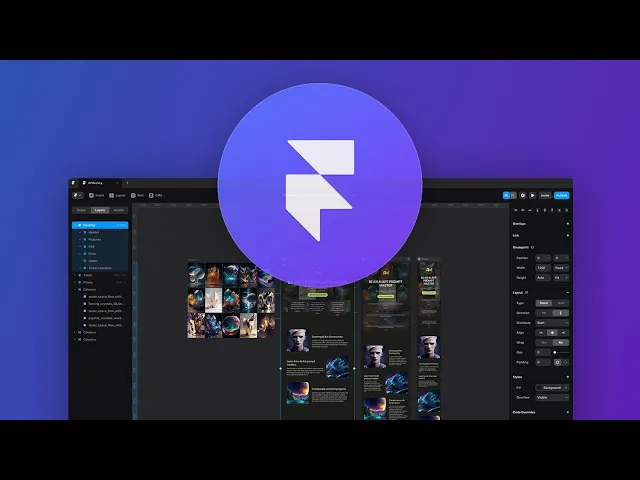
Task: Expand the Phone breakpoint layer
Action: coord(75,282)
